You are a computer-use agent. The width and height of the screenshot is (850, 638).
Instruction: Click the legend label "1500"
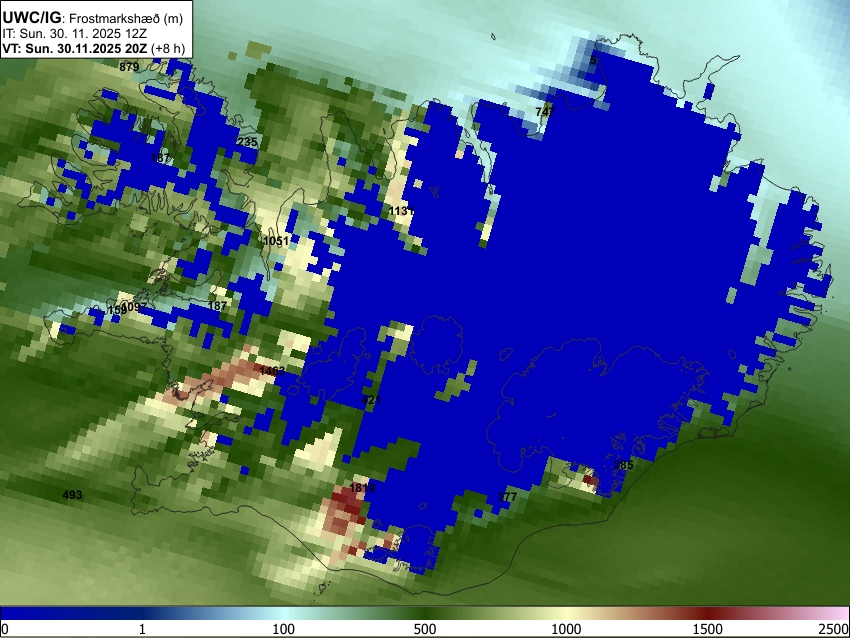coord(707,629)
